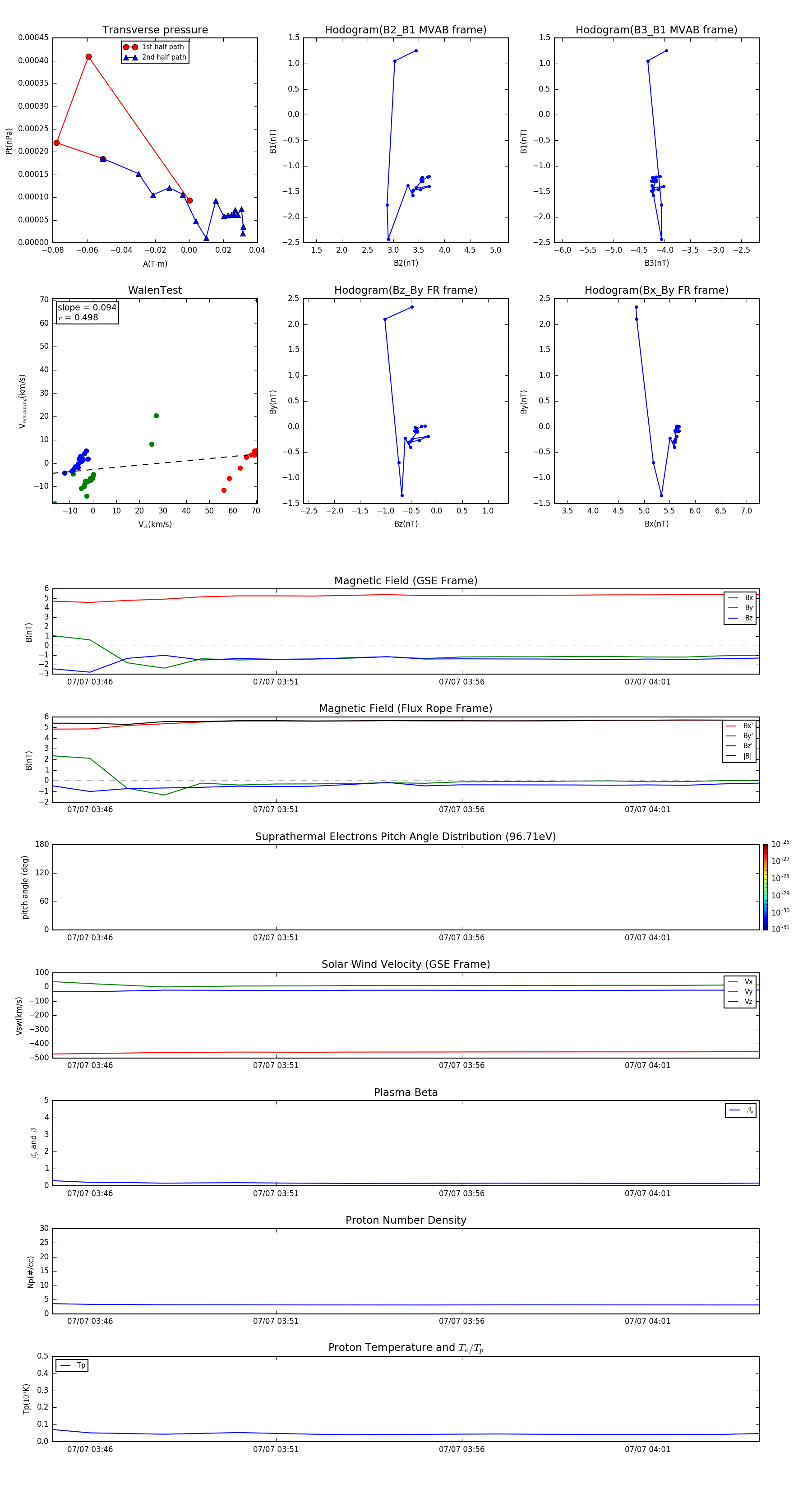Click the 'r = 0.498' annotation
Image resolution: width=812 pixels, height=1489 pixels.
78,317
